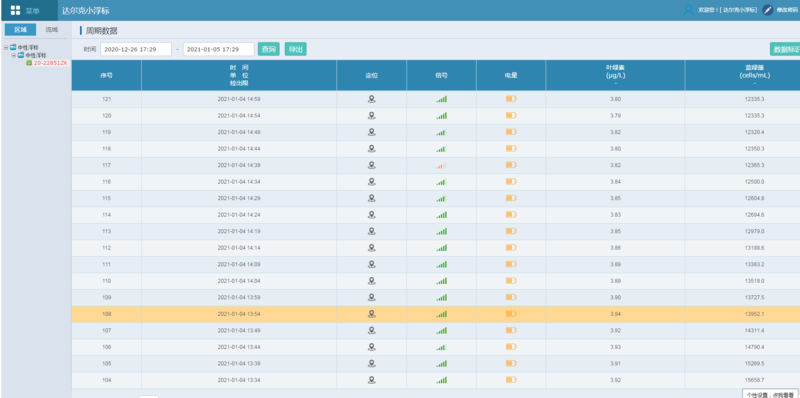This screenshot has width=800, height=398.
Task: Open location pin in highlighted row 108
Action: click(x=371, y=314)
